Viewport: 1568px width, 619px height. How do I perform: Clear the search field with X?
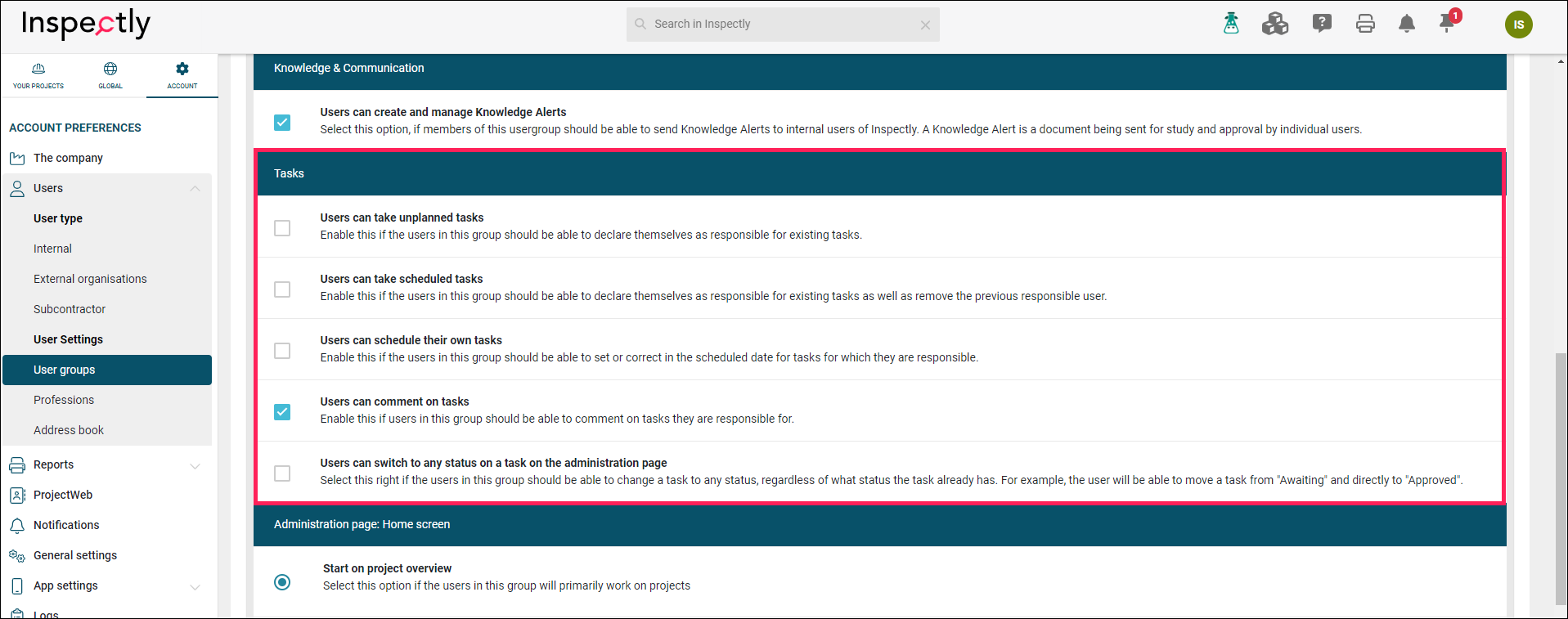point(925,25)
